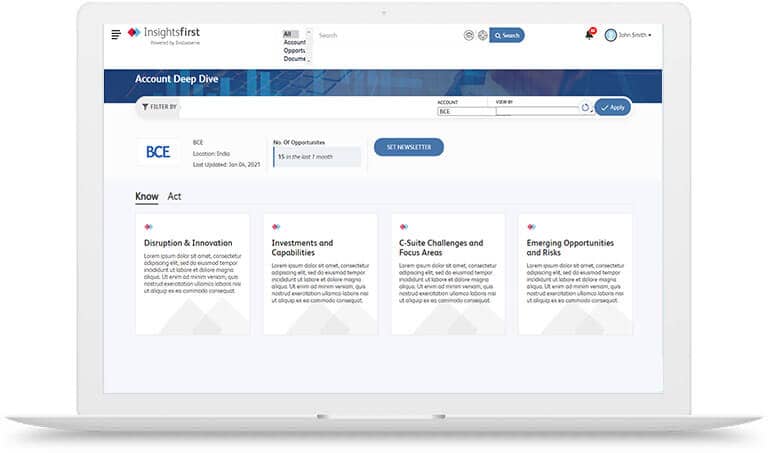This screenshot has width=768, height=453.
Task: Click the Set Newsletter button
Action: point(409,147)
